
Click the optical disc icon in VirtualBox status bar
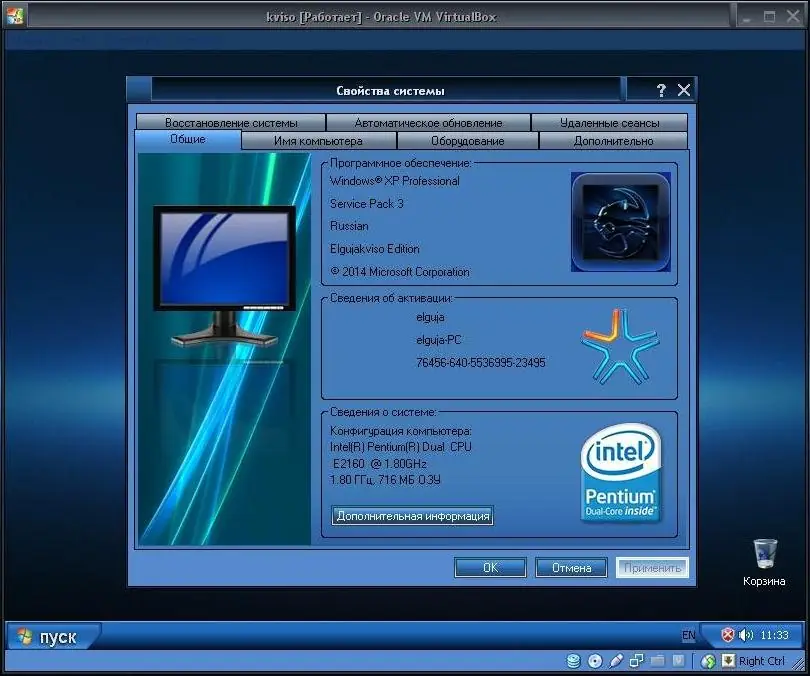(596, 661)
